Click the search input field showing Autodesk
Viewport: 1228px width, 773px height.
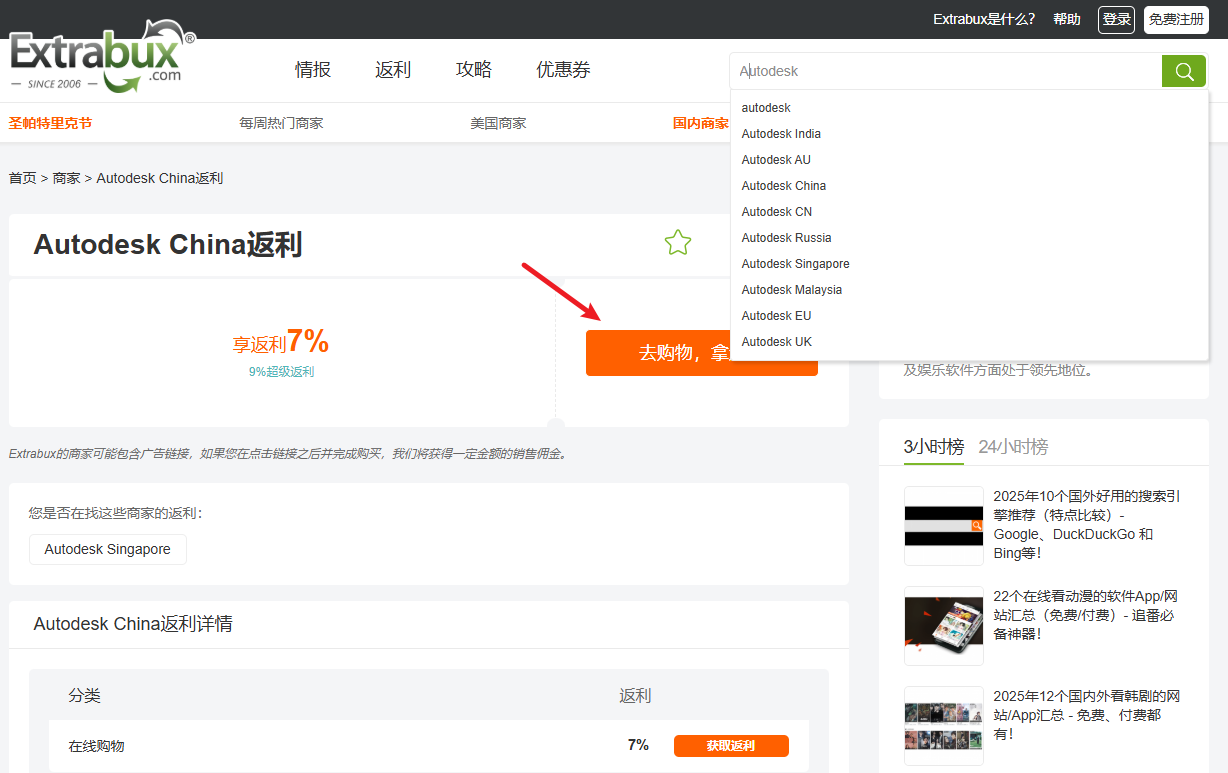900,71
